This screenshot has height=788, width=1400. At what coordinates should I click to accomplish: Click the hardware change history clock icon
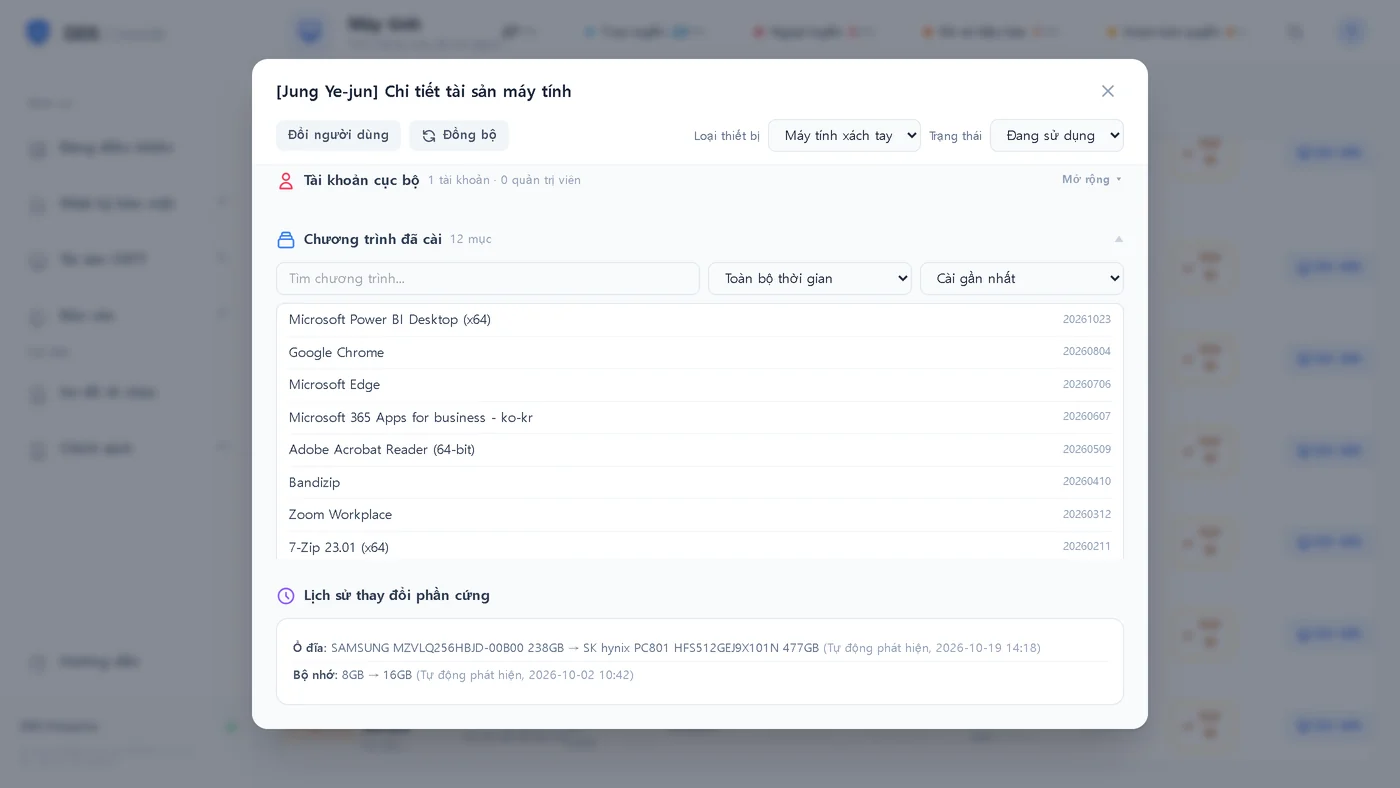click(286, 595)
